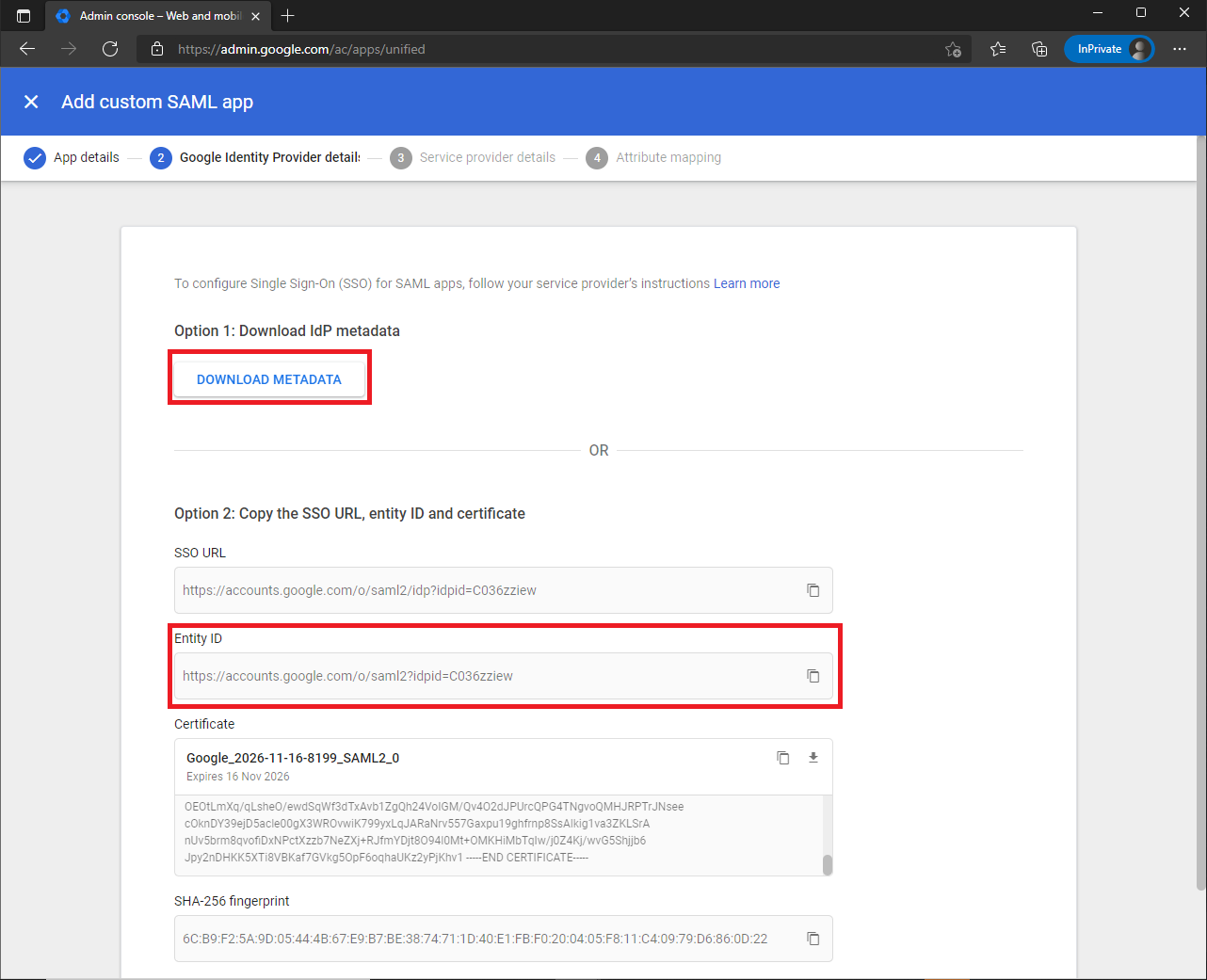This screenshot has width=1207, height=980.
Task: Jump to Attribute mapping step
Action: 654,157
